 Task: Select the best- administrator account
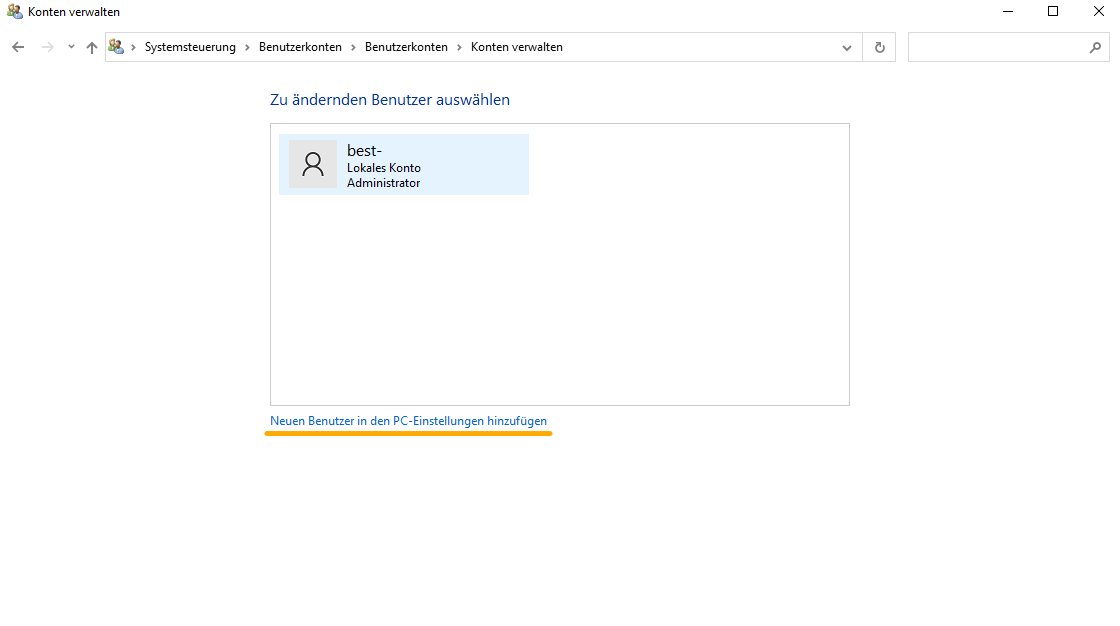[404, 163]
